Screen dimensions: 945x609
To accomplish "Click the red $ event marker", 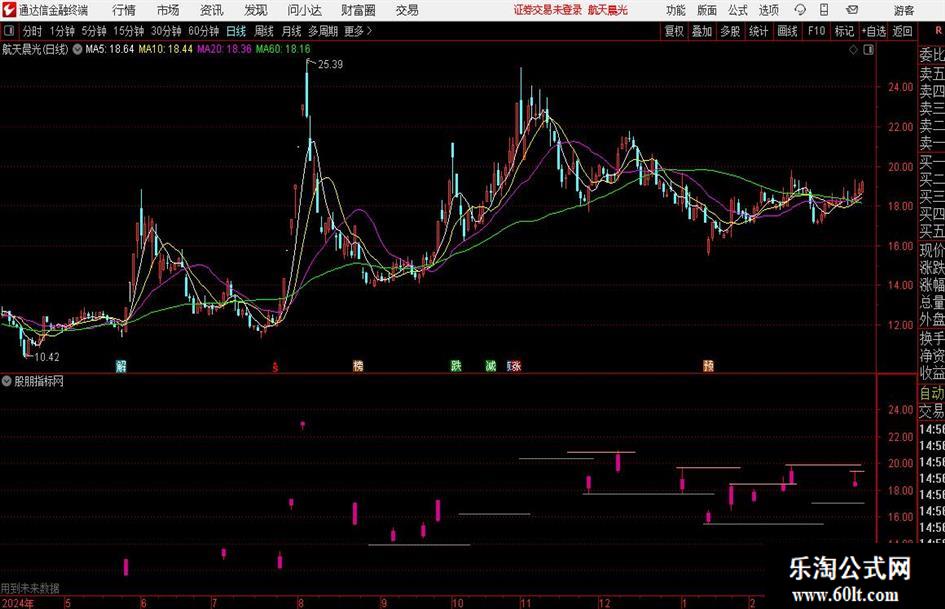I will [x=275, y=367].
